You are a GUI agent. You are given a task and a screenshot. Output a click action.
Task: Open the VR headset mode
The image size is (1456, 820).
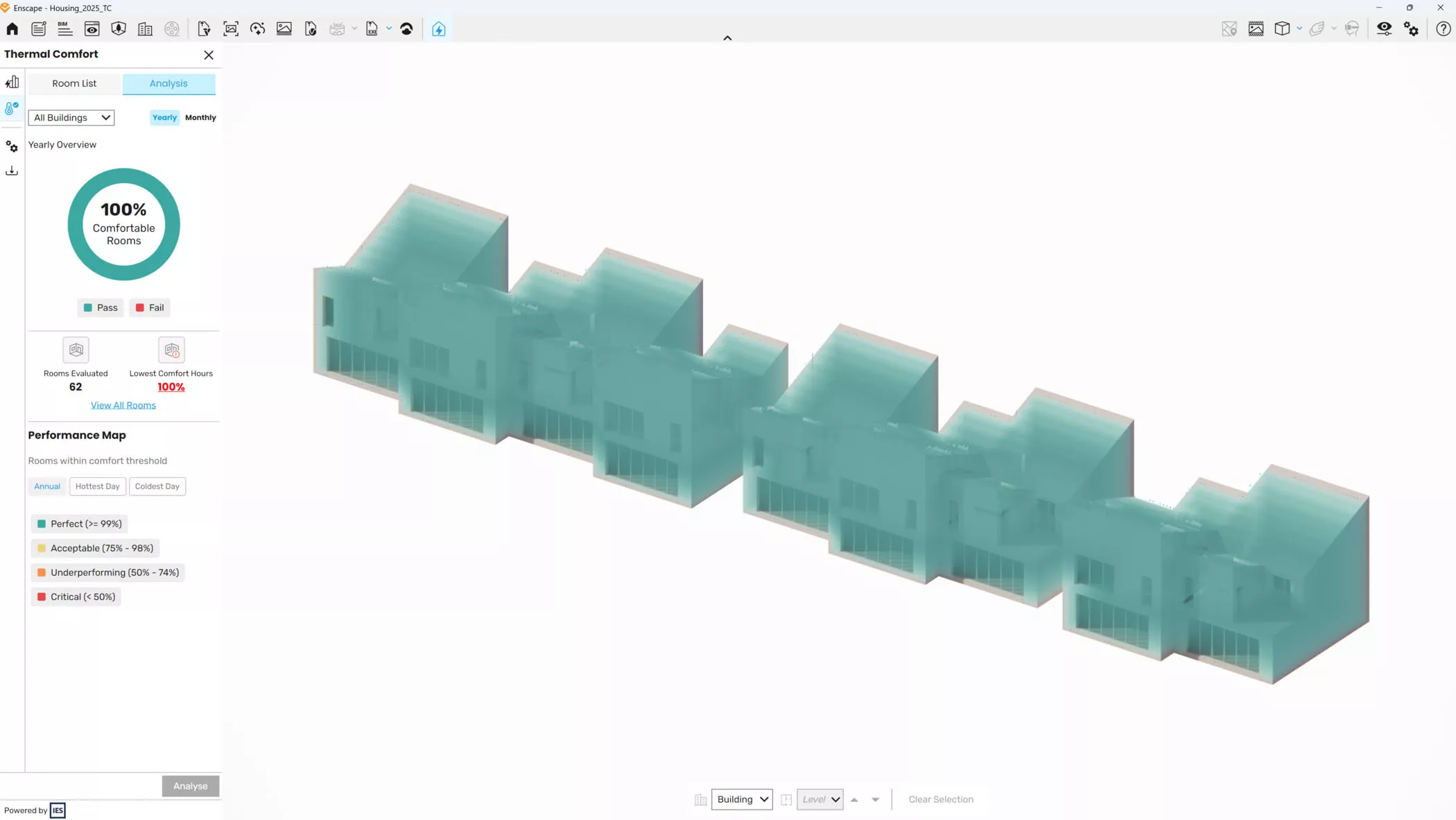(x=1352, y=28)
